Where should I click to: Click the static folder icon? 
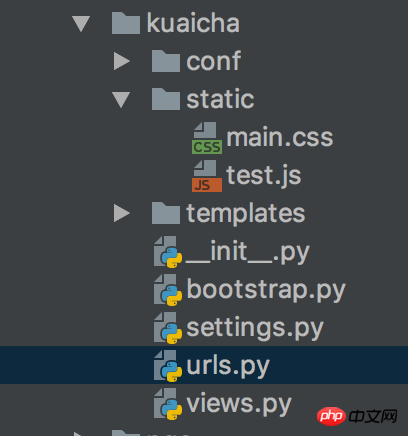tap(166, 99)
